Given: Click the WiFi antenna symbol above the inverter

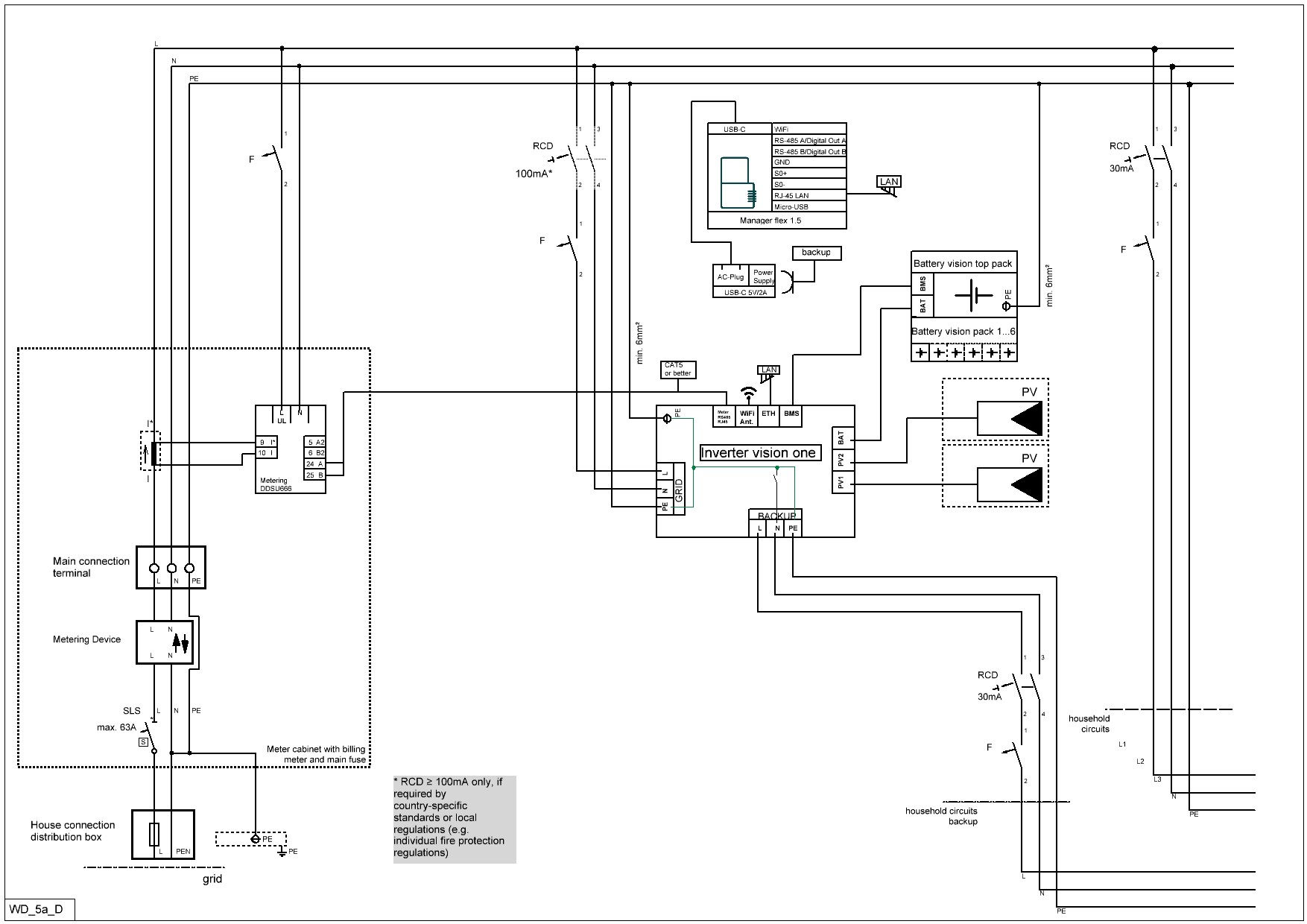Looking at the screenshot, I should point(748,392).
